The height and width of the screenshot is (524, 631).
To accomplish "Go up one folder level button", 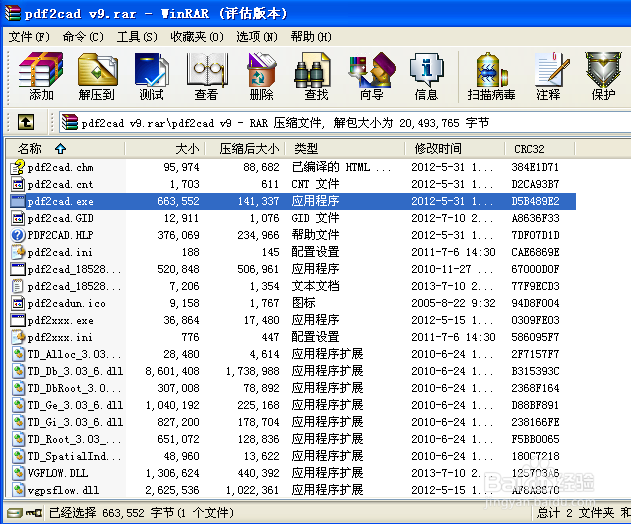I will point(26,122).
